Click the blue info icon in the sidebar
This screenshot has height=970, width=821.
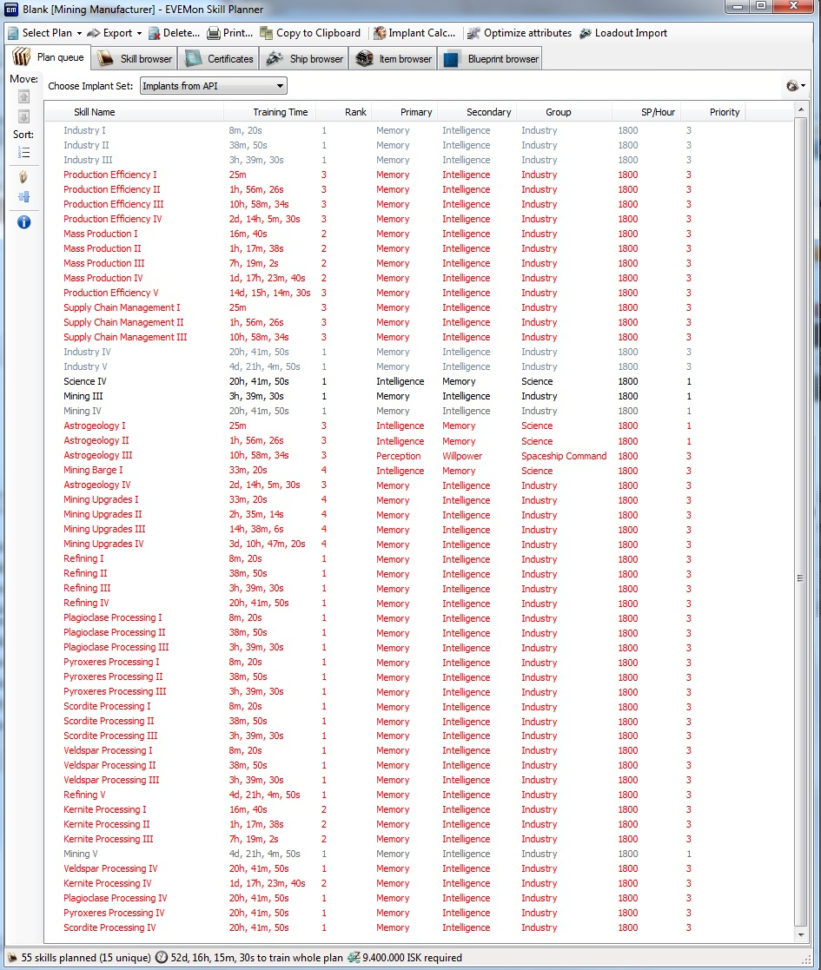coord(24,221)
